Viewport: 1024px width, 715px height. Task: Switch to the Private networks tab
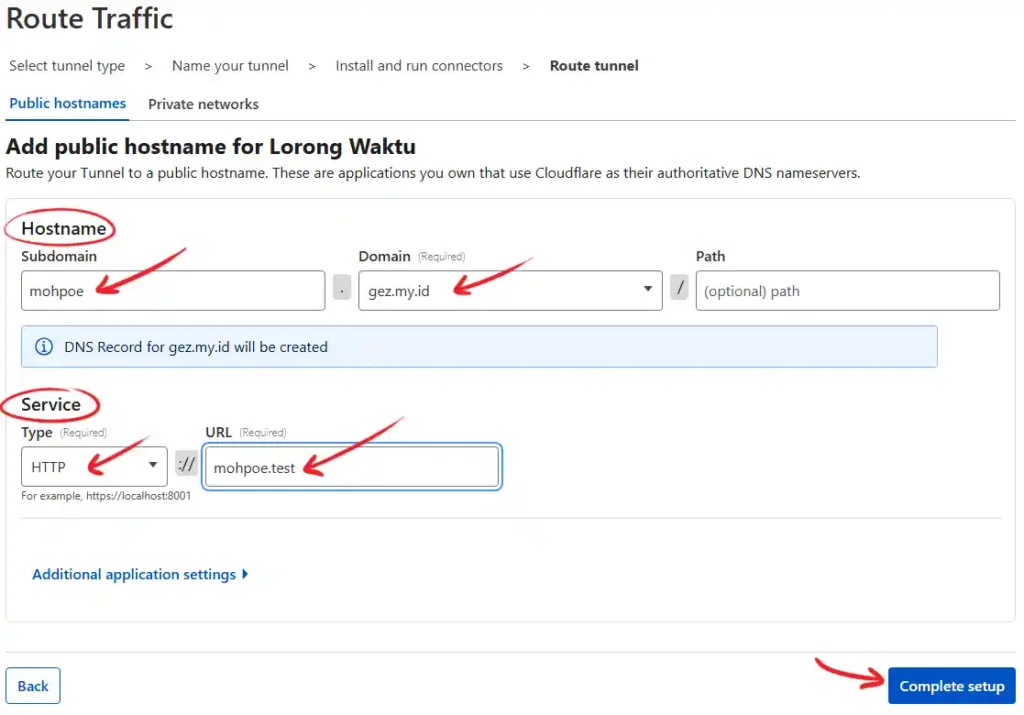click(203, 104)
